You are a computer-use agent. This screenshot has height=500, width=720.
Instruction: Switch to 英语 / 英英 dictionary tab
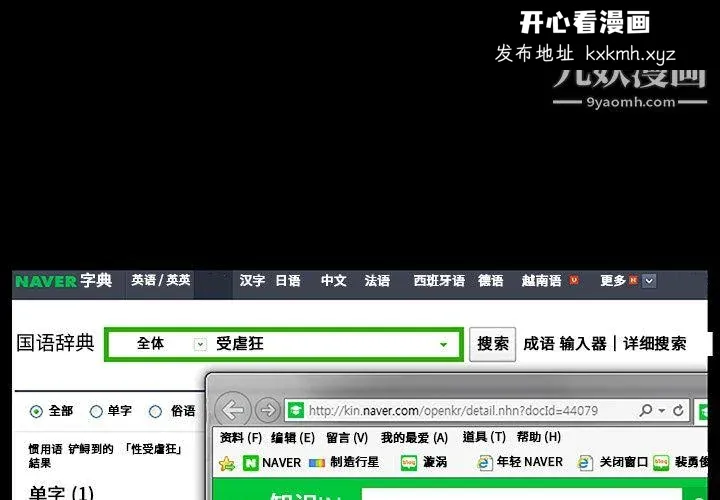click(160, 281)
